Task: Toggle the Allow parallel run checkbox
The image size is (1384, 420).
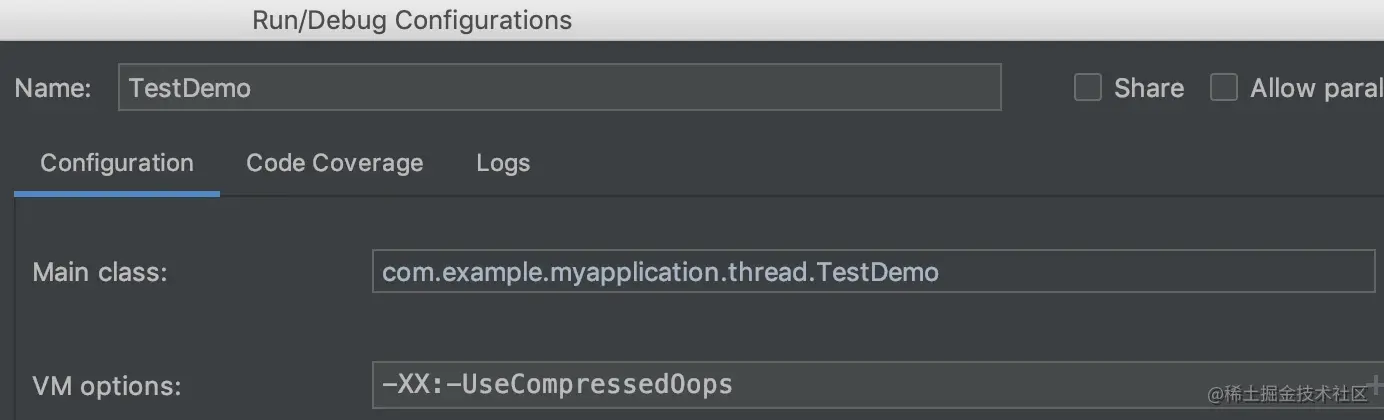Action: pos(1224,88)
